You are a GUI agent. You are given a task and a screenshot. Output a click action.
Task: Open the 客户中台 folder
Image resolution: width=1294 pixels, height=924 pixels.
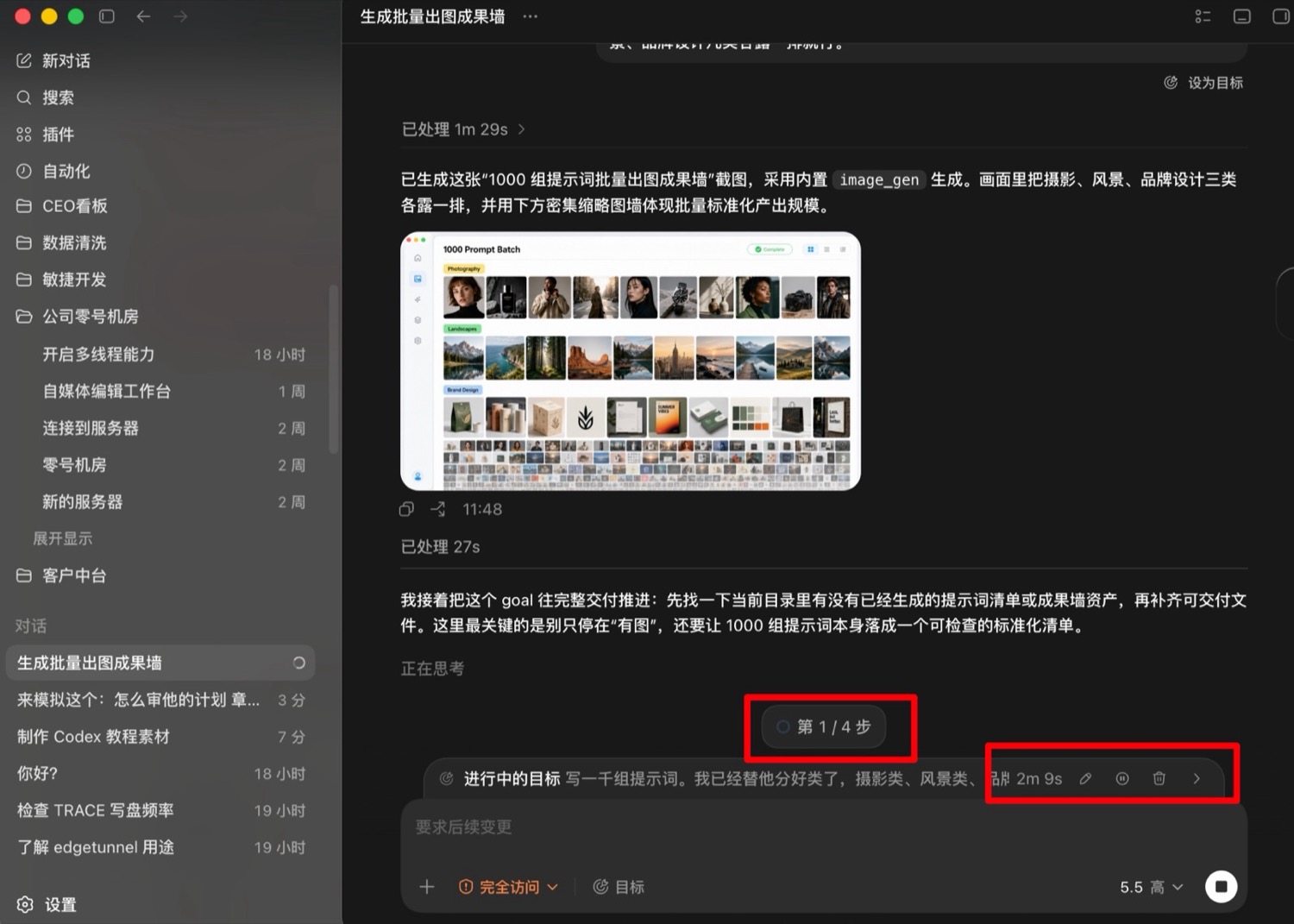pyautogui.click(x=61, y=575)
